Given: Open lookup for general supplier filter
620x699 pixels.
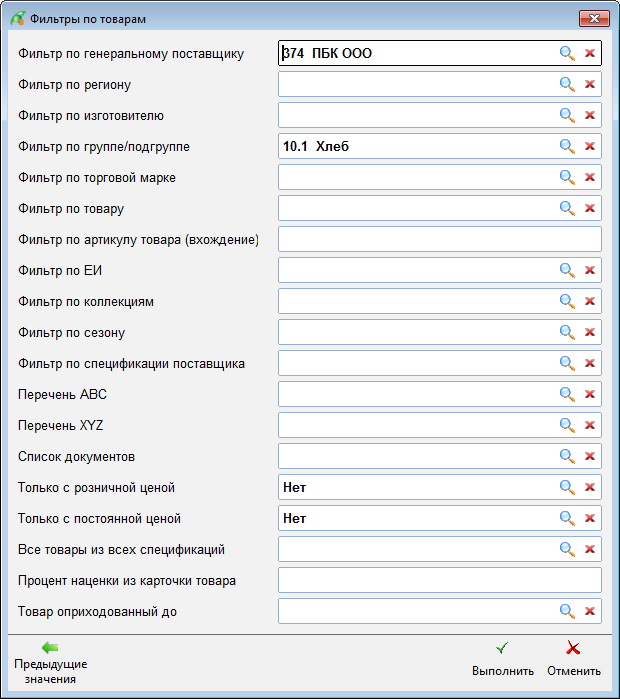Looking at the screenshot, I should point(567,53).
